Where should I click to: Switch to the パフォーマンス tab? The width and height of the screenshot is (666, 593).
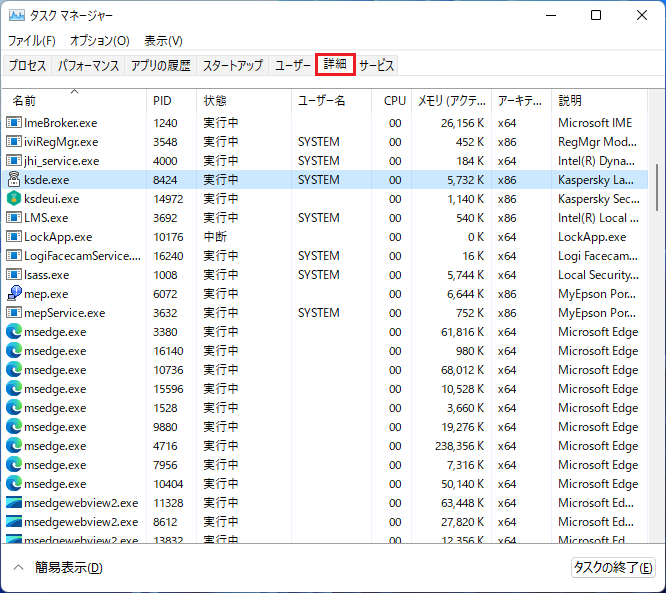[x=88, y=65]
